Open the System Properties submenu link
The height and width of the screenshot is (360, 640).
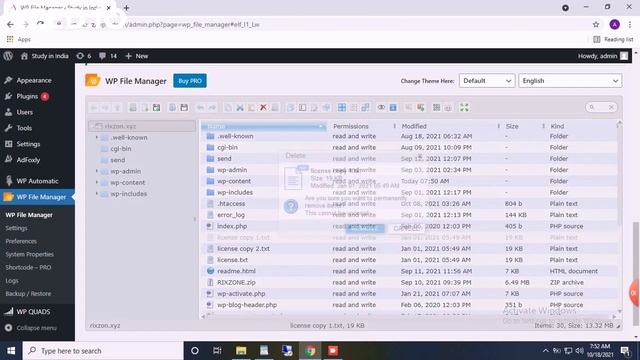tap(29, 254)
